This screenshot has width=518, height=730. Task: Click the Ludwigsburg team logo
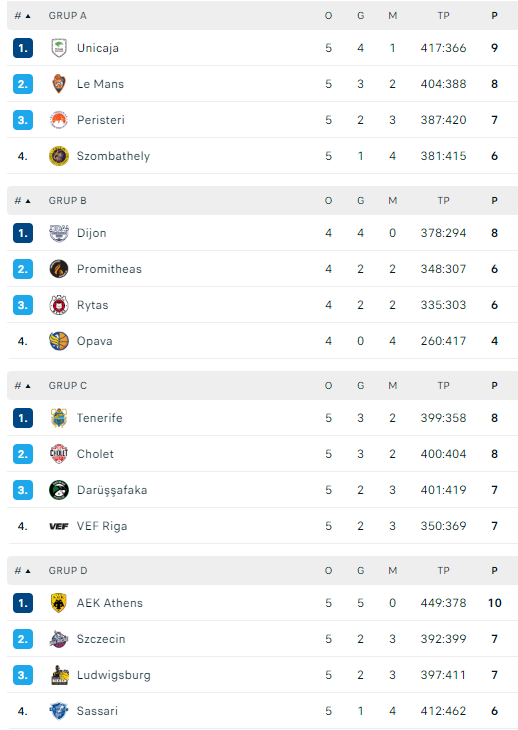(x=60, y=675)
